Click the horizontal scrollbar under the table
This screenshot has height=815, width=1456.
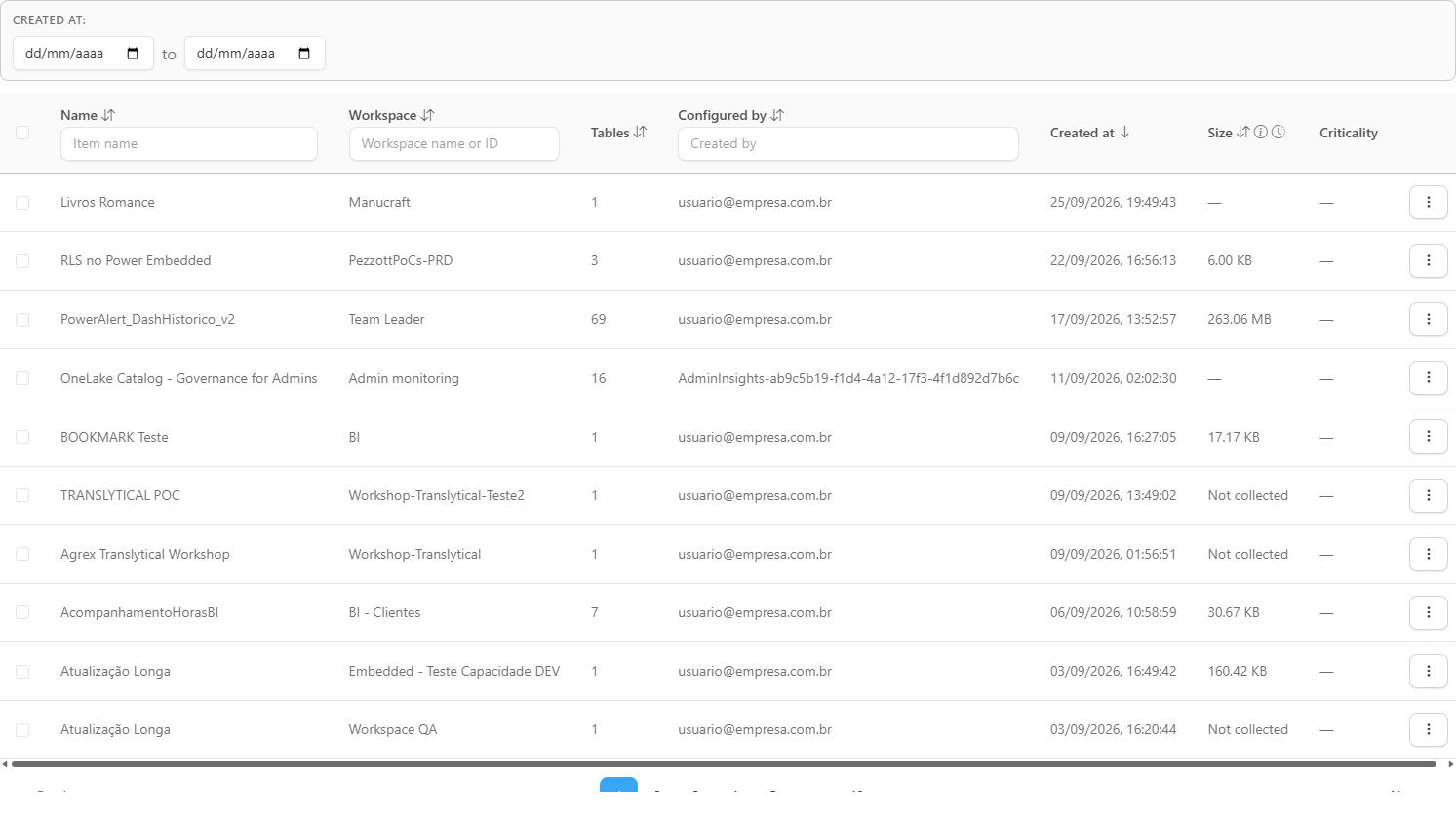(724, 764)
